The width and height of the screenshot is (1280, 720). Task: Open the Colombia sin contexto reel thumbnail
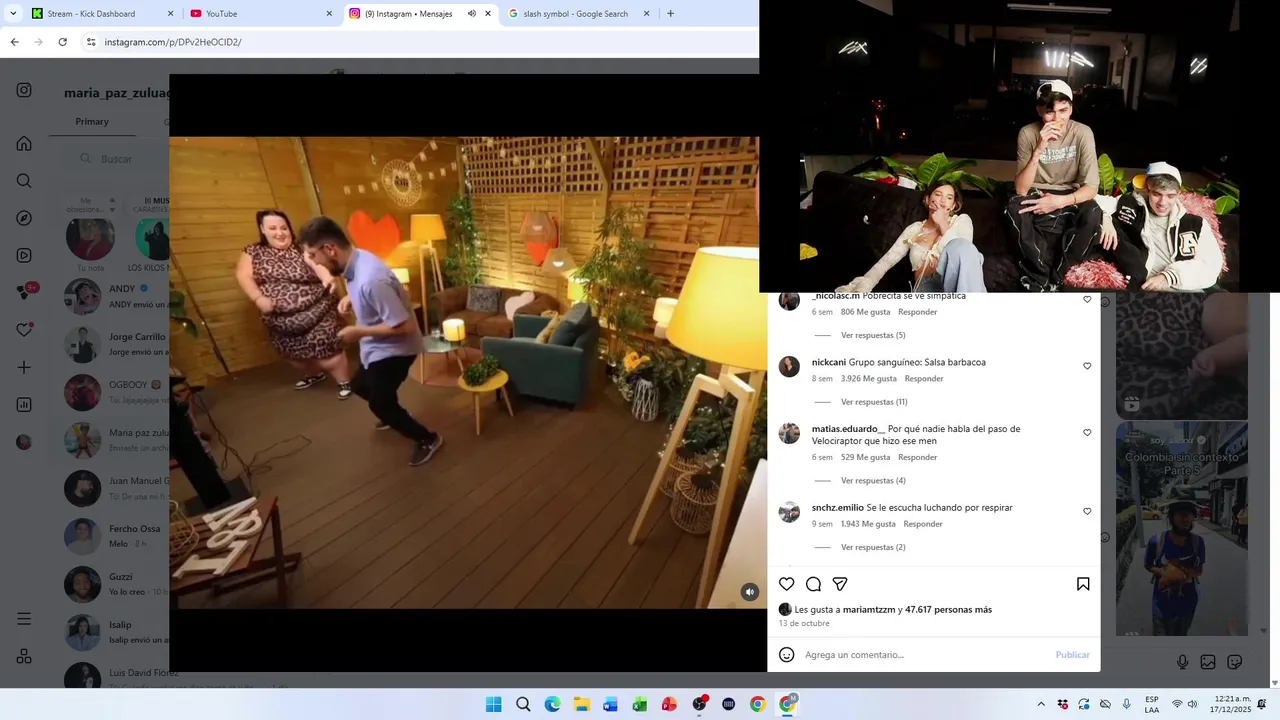point(1182,528)
